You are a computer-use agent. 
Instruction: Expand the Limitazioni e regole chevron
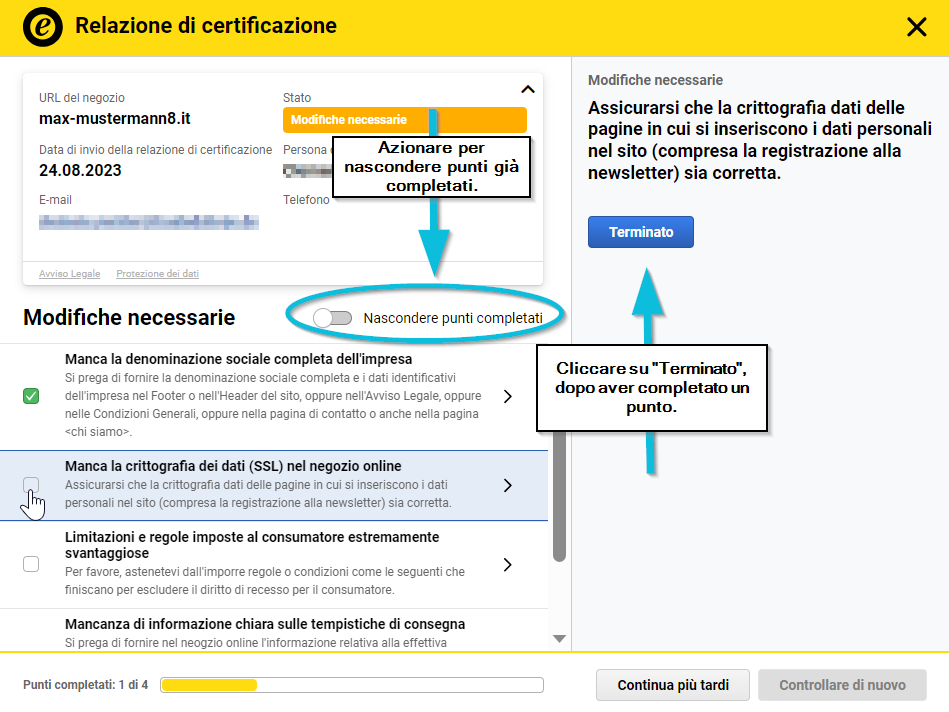coord(508,564)
